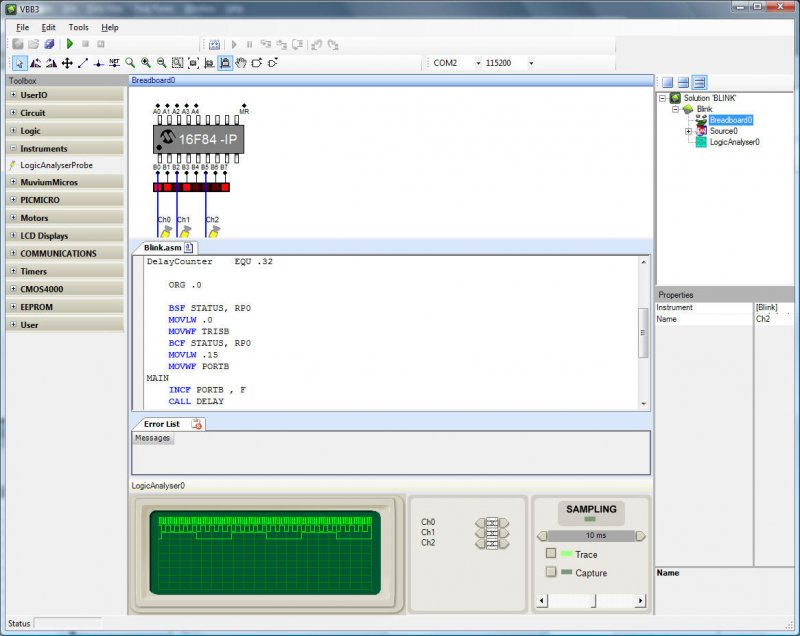Viewport: 800px width, 636px height.
Task: Open the COM2 port dropdown
Action: pyautogui.click(x=478, y=63)
